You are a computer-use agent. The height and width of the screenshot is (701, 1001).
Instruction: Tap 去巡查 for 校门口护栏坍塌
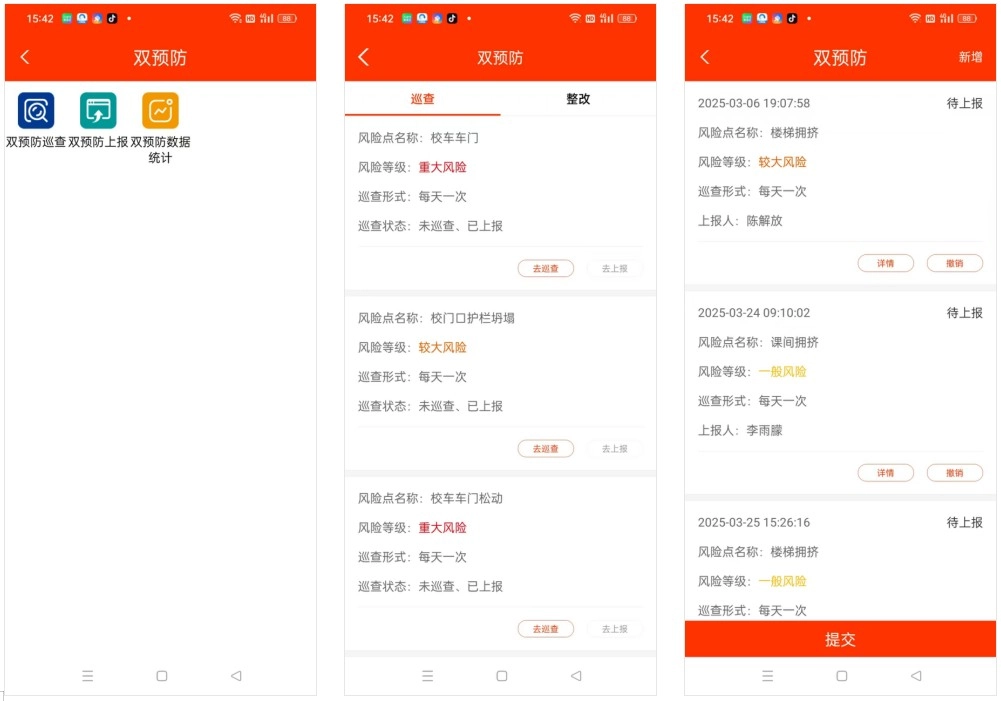pos(545,449)
